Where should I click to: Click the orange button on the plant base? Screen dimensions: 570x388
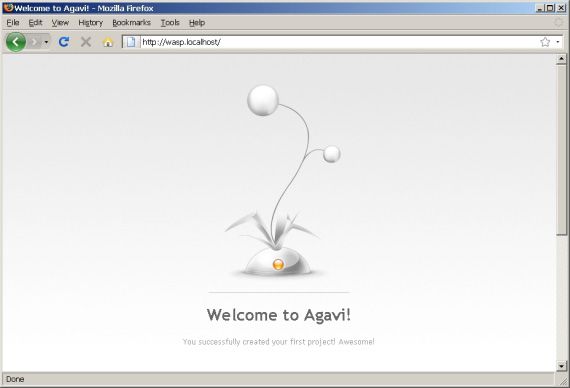278,264
